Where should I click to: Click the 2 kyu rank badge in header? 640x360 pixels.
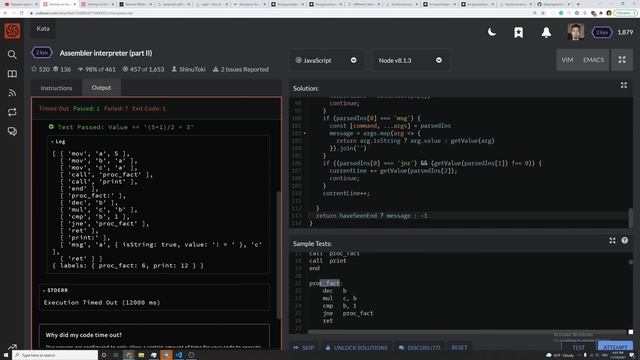(x=602, y=32)
